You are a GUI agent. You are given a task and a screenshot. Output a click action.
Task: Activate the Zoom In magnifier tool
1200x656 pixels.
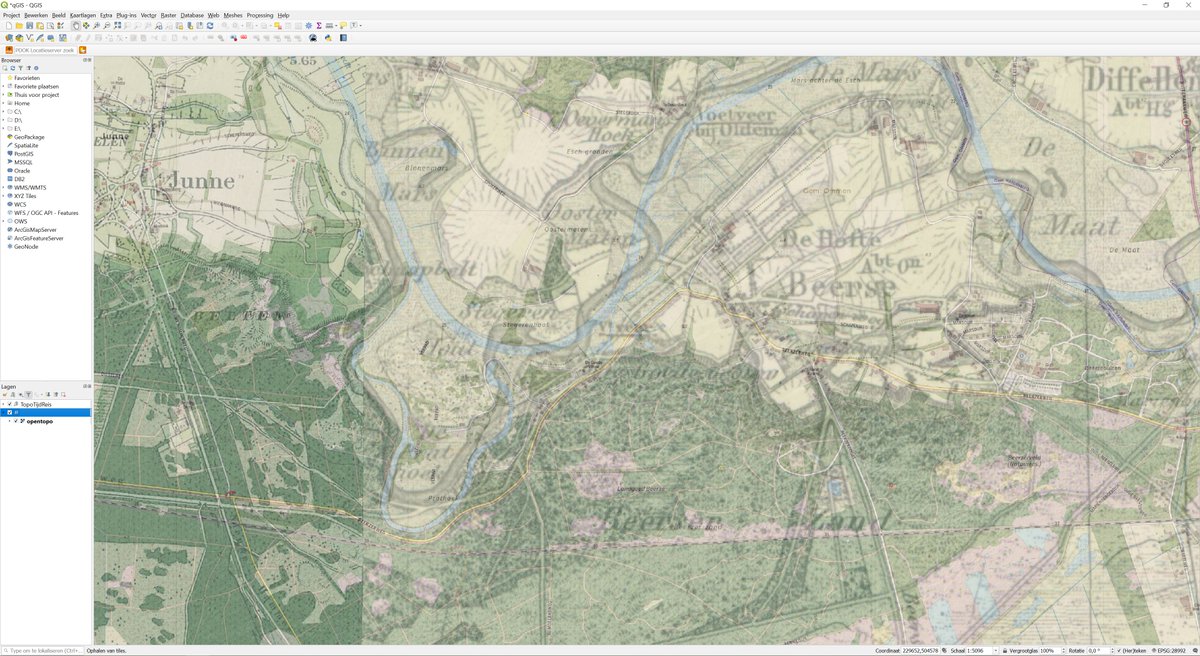coord(96,26)
